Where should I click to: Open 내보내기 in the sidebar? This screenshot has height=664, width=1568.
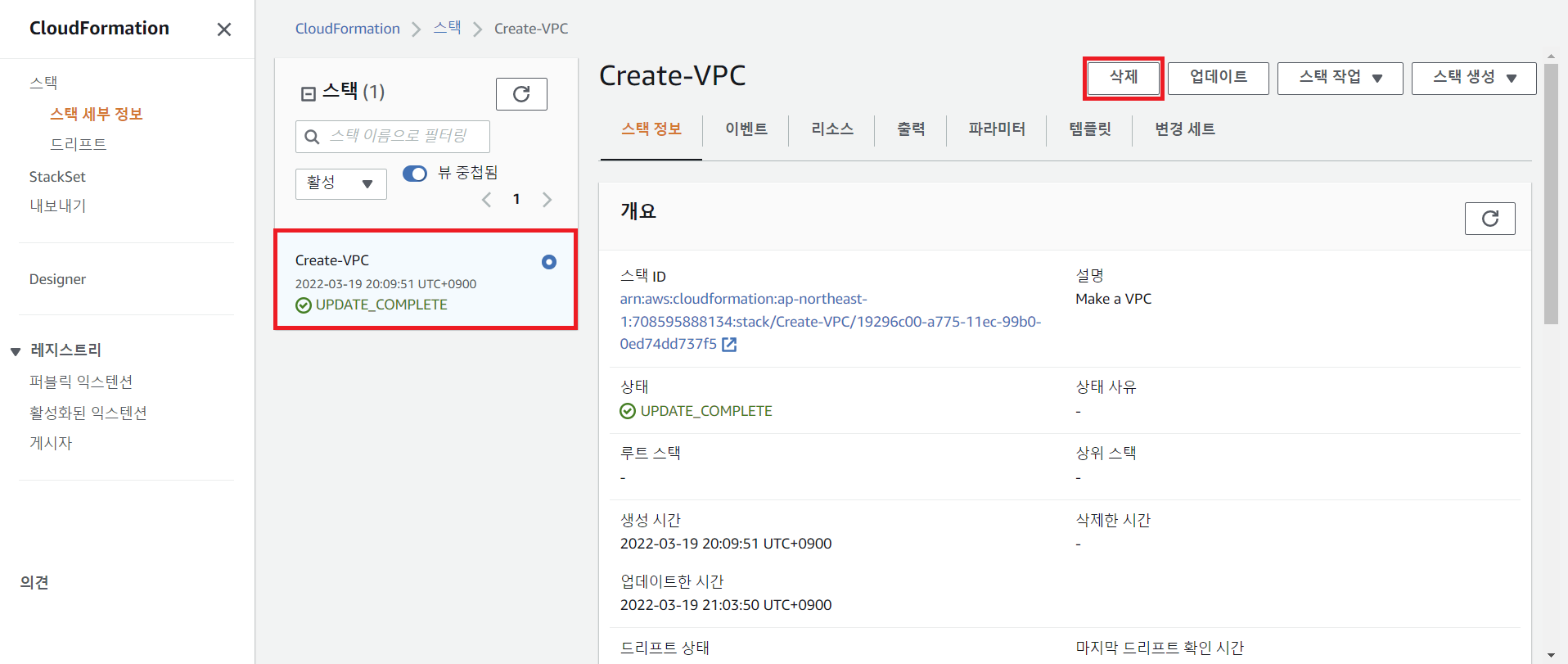[57, 206]
